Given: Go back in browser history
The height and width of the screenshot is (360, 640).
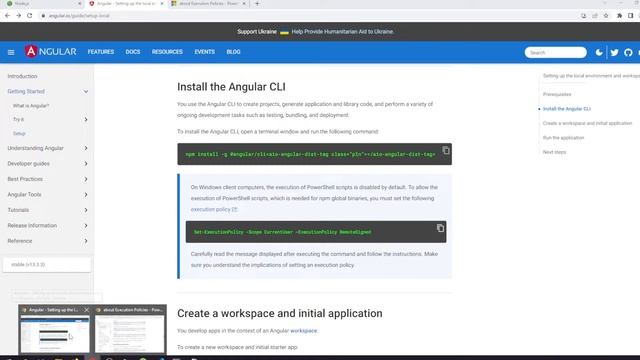Looking at the screenshot, I should point(8,16).
